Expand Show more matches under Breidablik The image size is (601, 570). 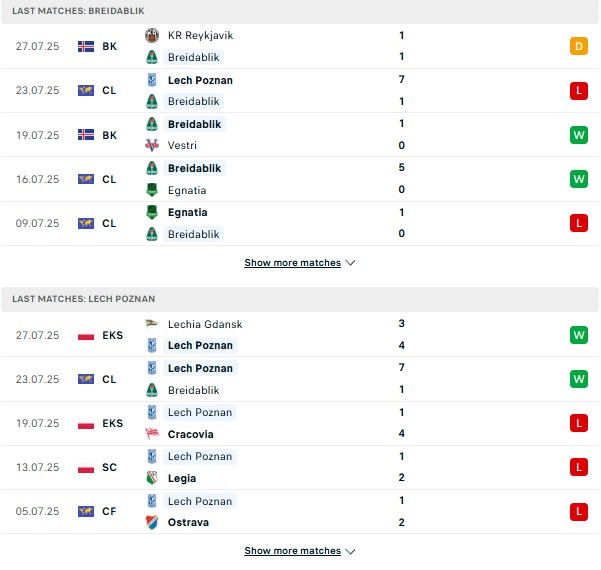point(292,263)
